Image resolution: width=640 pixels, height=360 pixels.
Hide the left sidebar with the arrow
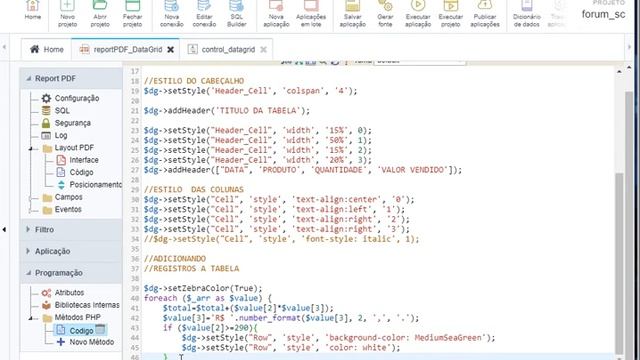4,229
